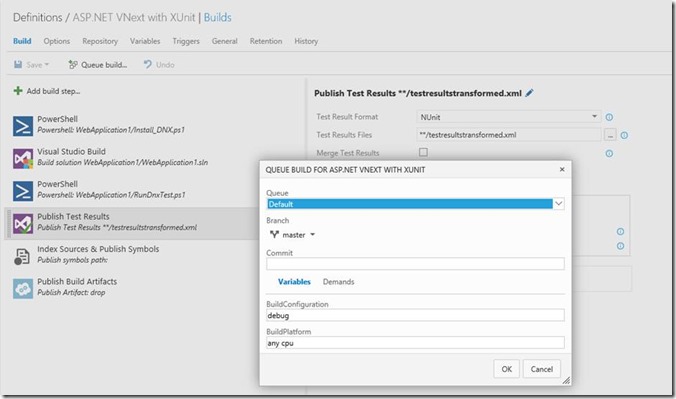
Task: Click the green plus Add build step icon
Action: (x=18, y=91)
